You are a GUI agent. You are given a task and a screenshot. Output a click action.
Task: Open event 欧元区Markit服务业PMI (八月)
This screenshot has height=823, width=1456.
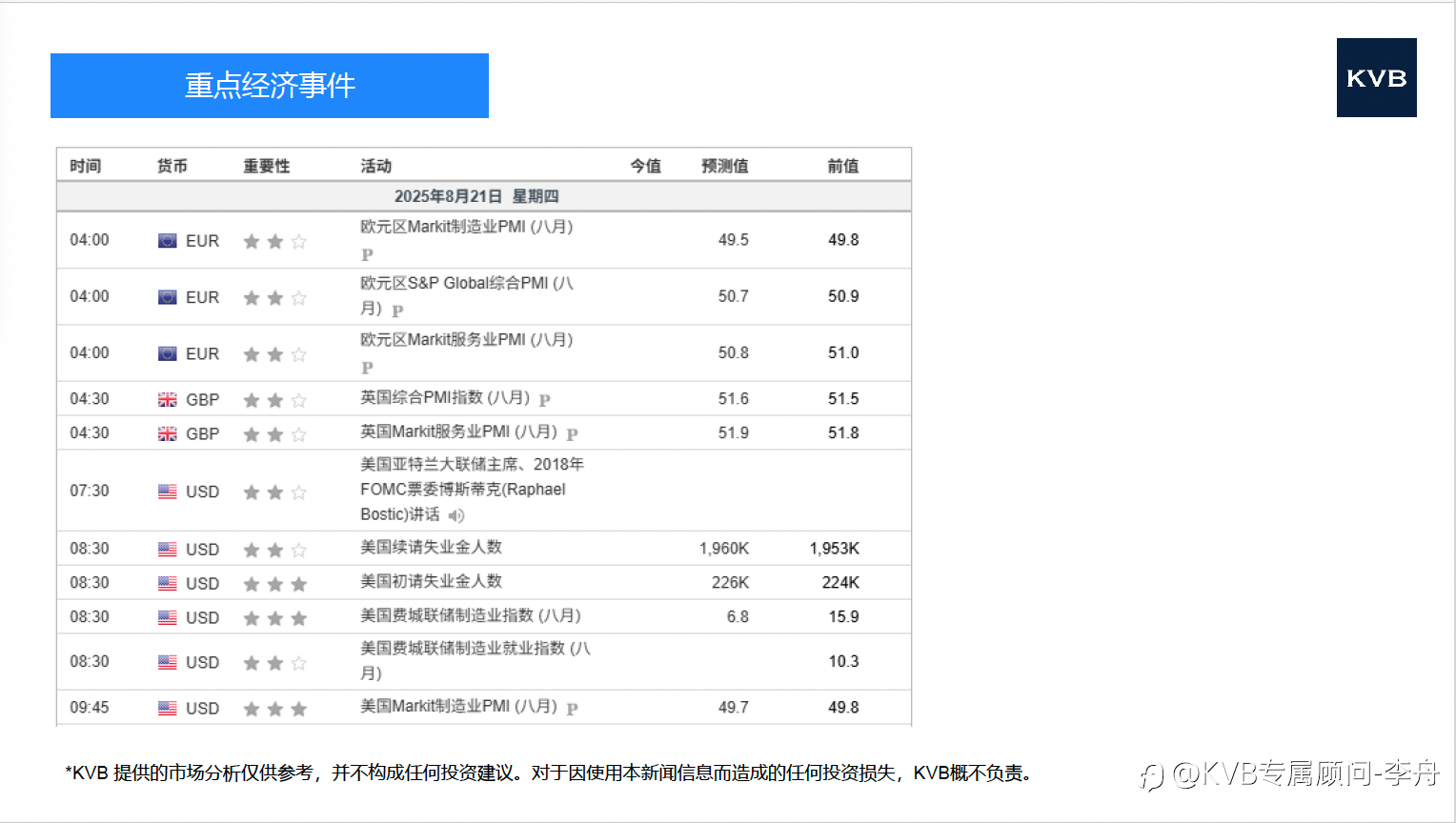[467, 340]
